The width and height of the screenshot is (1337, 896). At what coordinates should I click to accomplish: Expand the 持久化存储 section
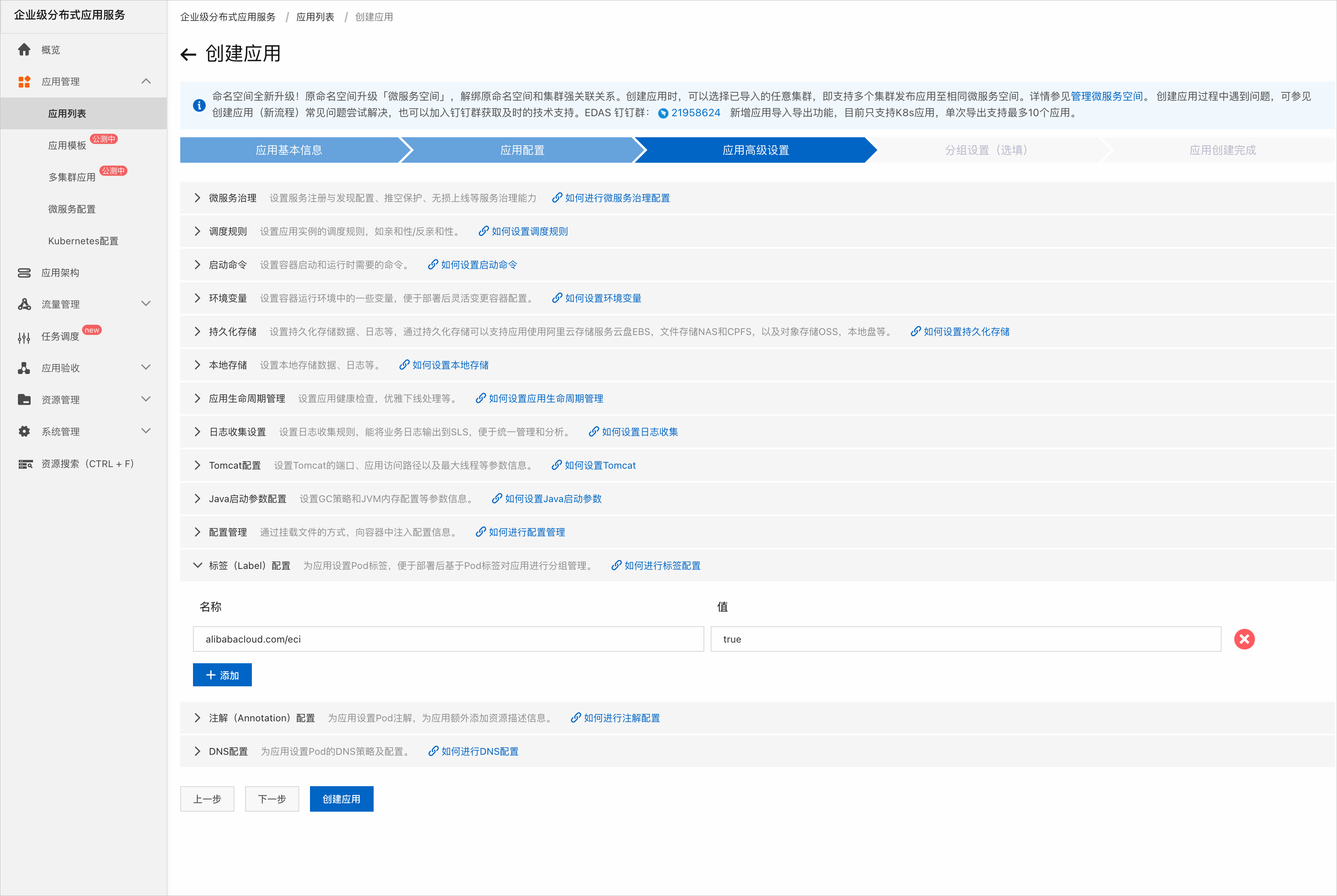point(197,331)
